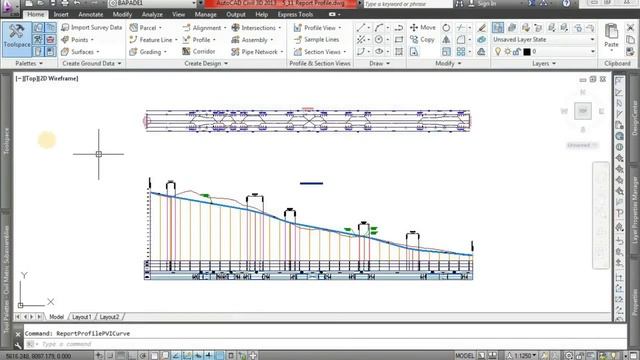
Task: Click the Paste icon
Action: click(611, 31)
